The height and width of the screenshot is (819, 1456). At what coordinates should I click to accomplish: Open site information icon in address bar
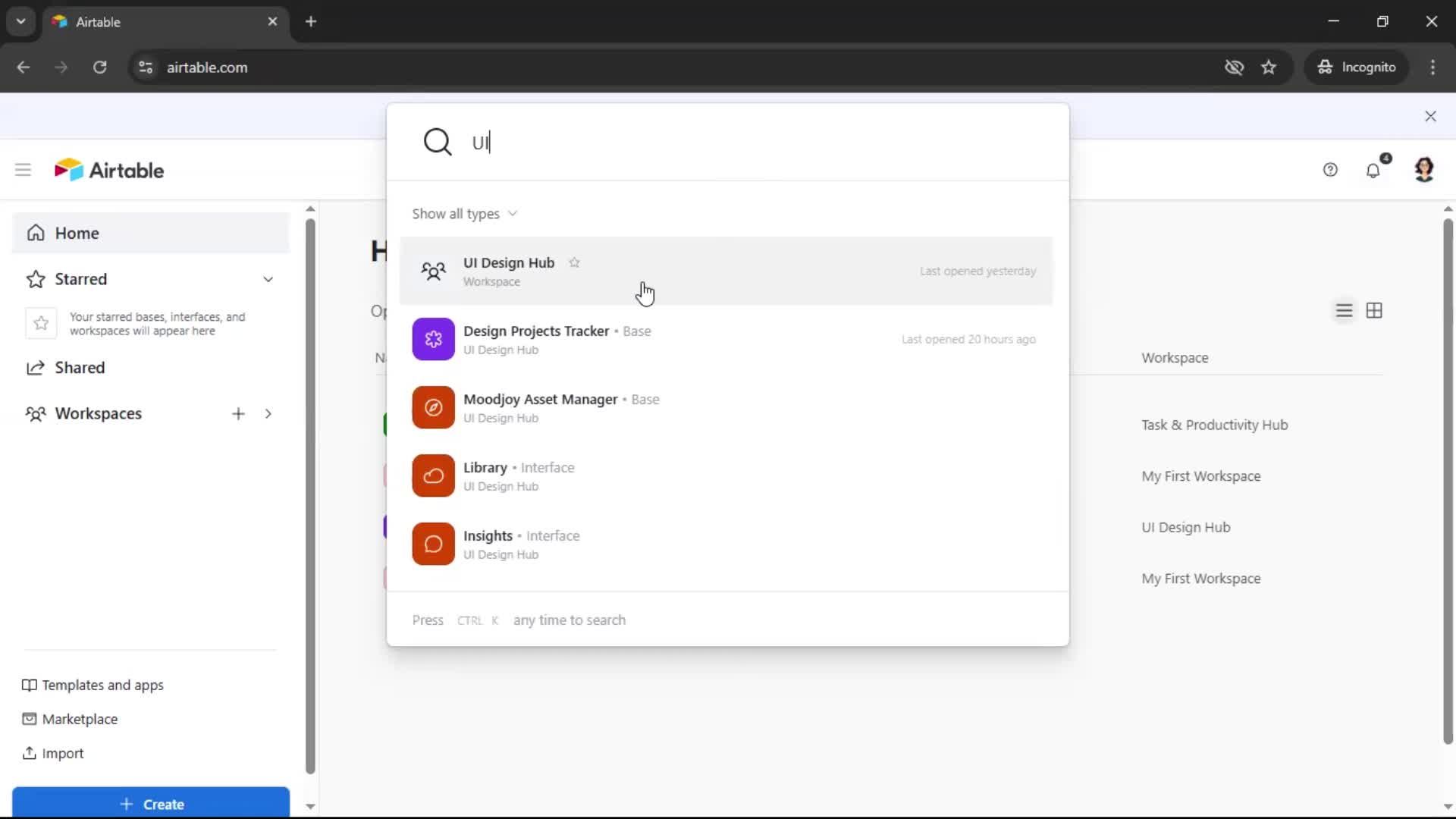pos(146,67)
